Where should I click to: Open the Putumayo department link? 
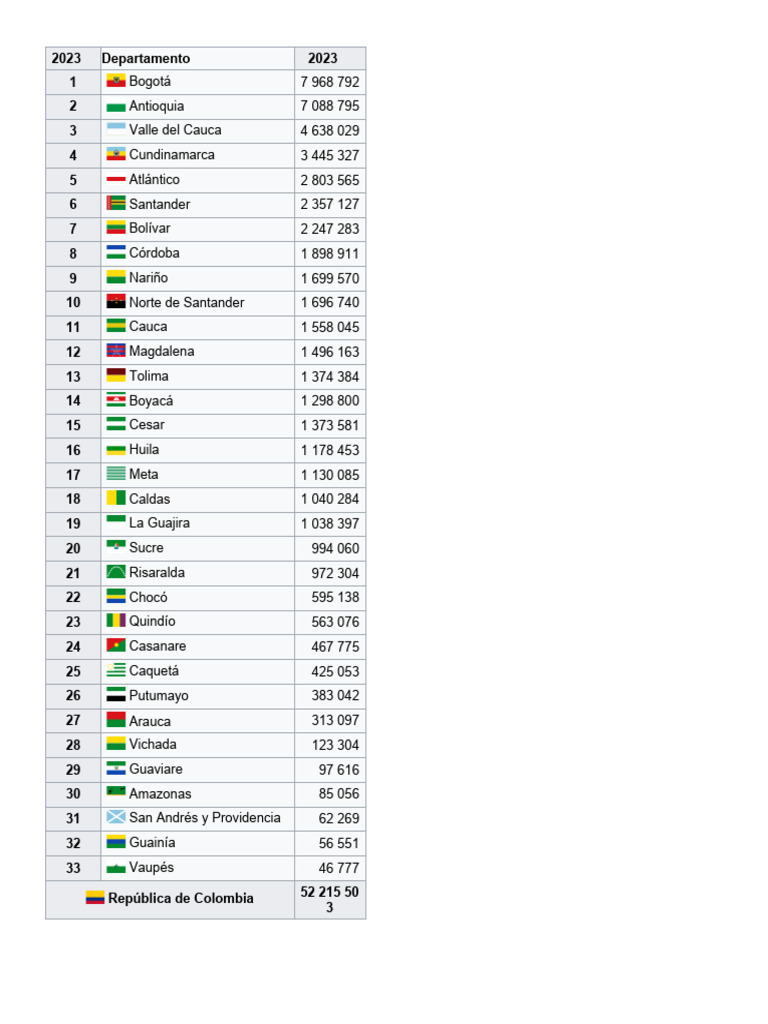pos(158,695)
